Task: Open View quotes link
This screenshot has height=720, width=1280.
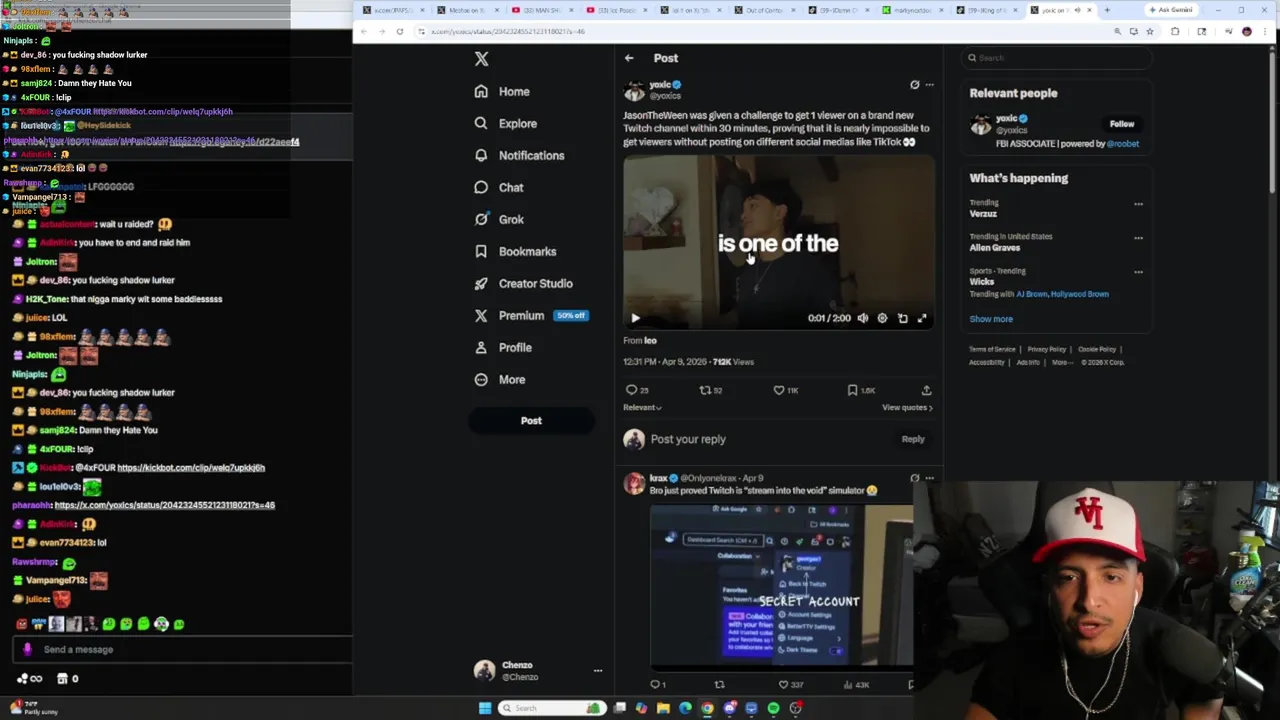Action: tap(907, 407)
